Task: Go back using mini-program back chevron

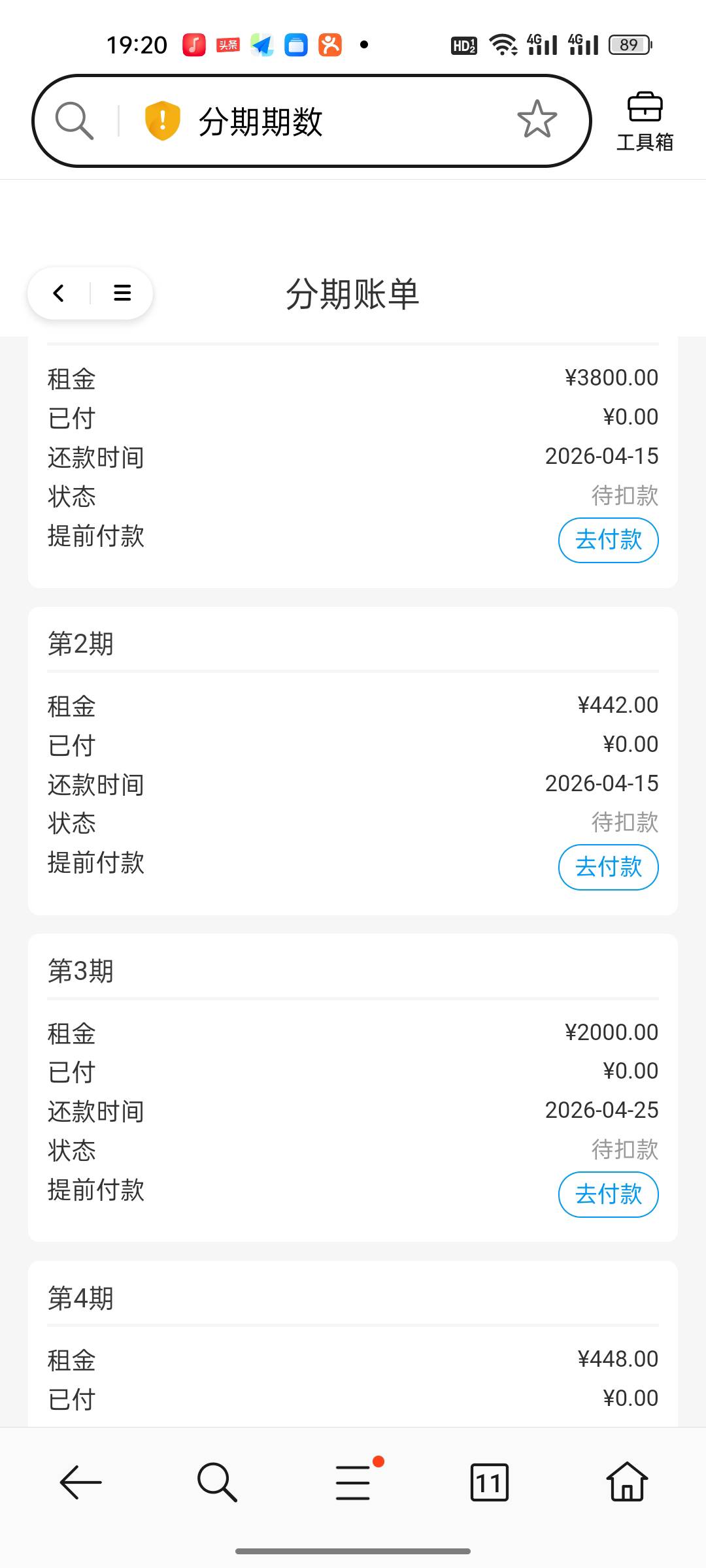Action: (59, 293)
